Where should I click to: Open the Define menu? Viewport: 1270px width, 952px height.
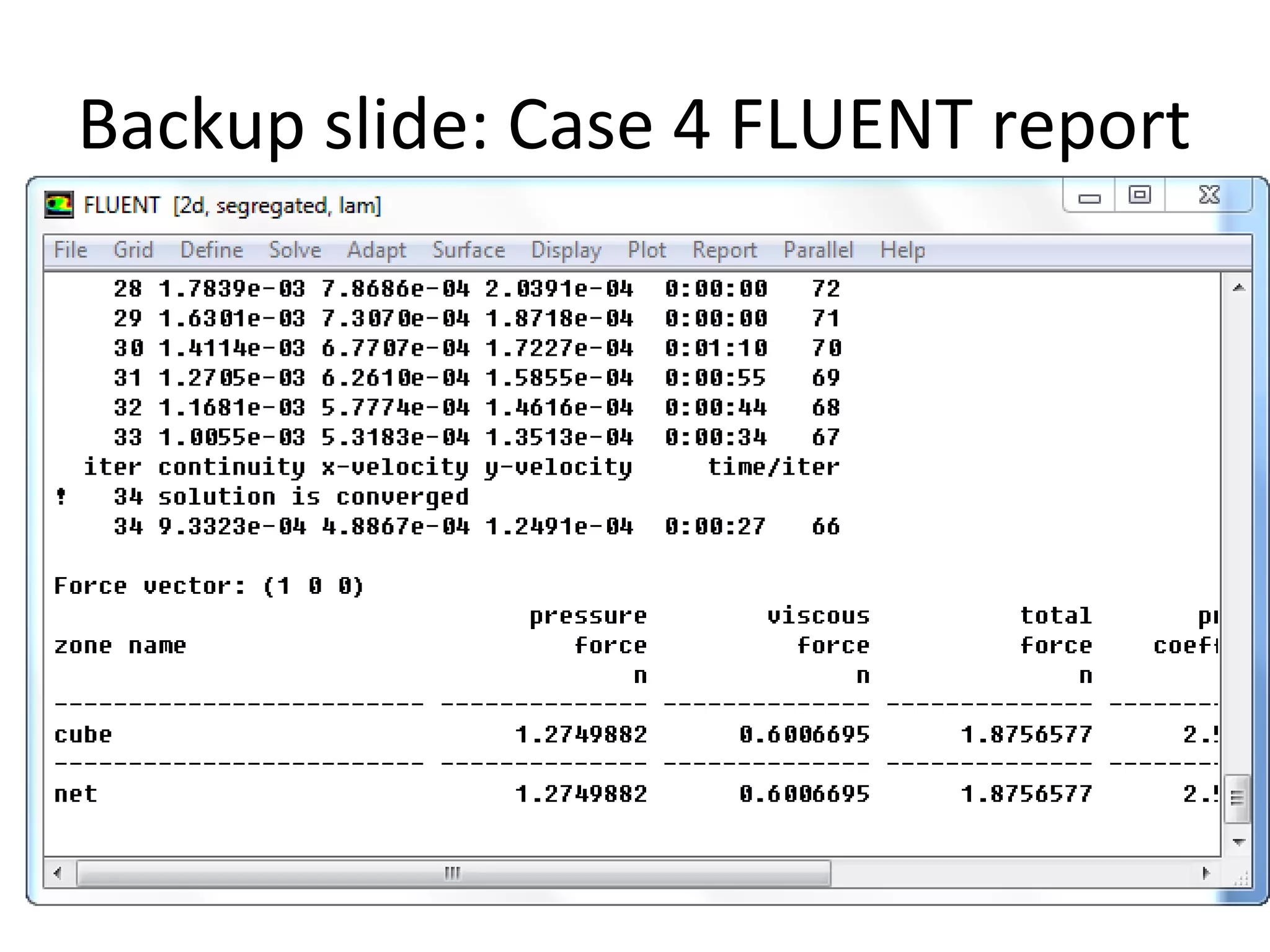[x=211, y=250]
